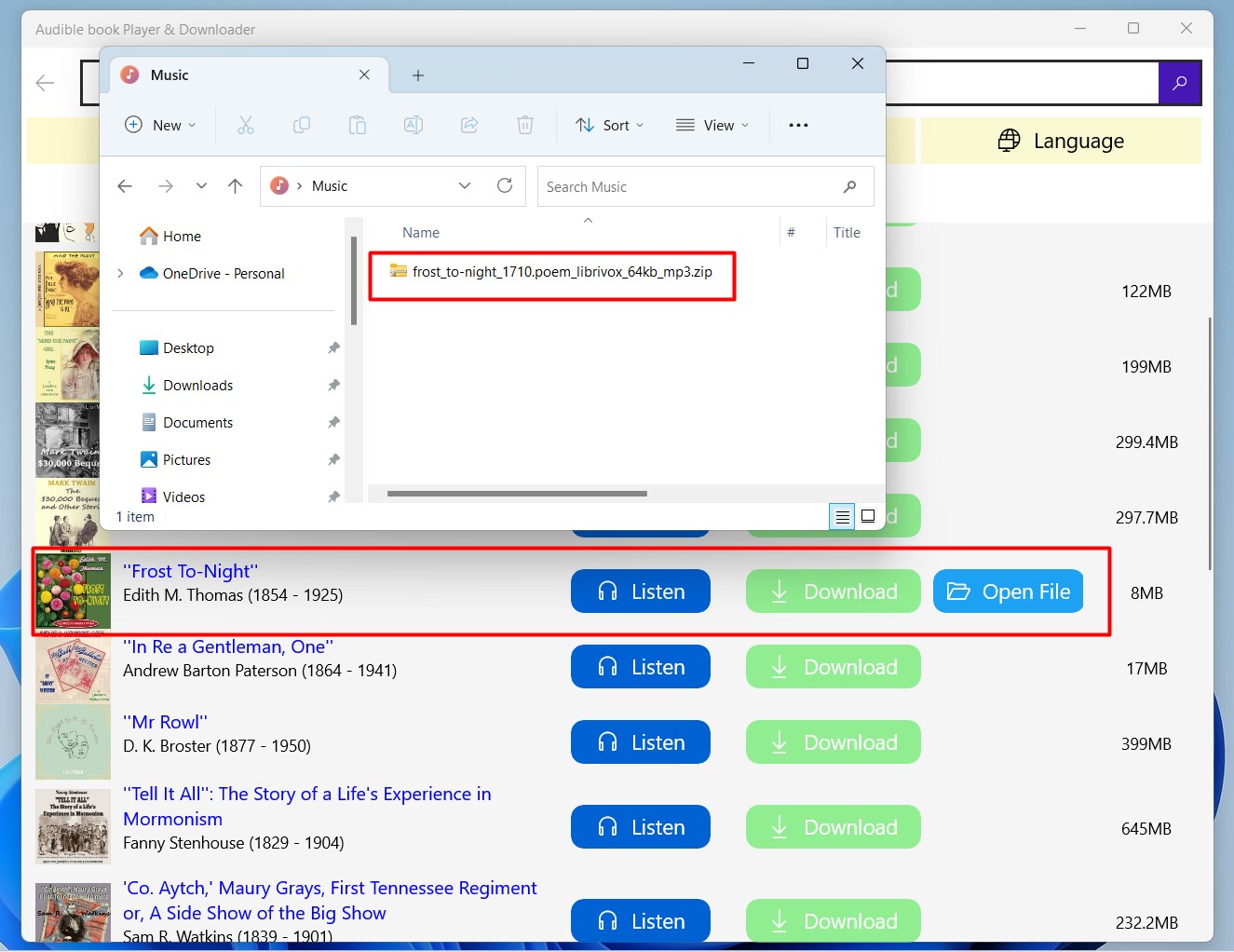1234x952 pixels.
Task: Click the Cut icon in Explorer toolbar
Action: [246, 125]
